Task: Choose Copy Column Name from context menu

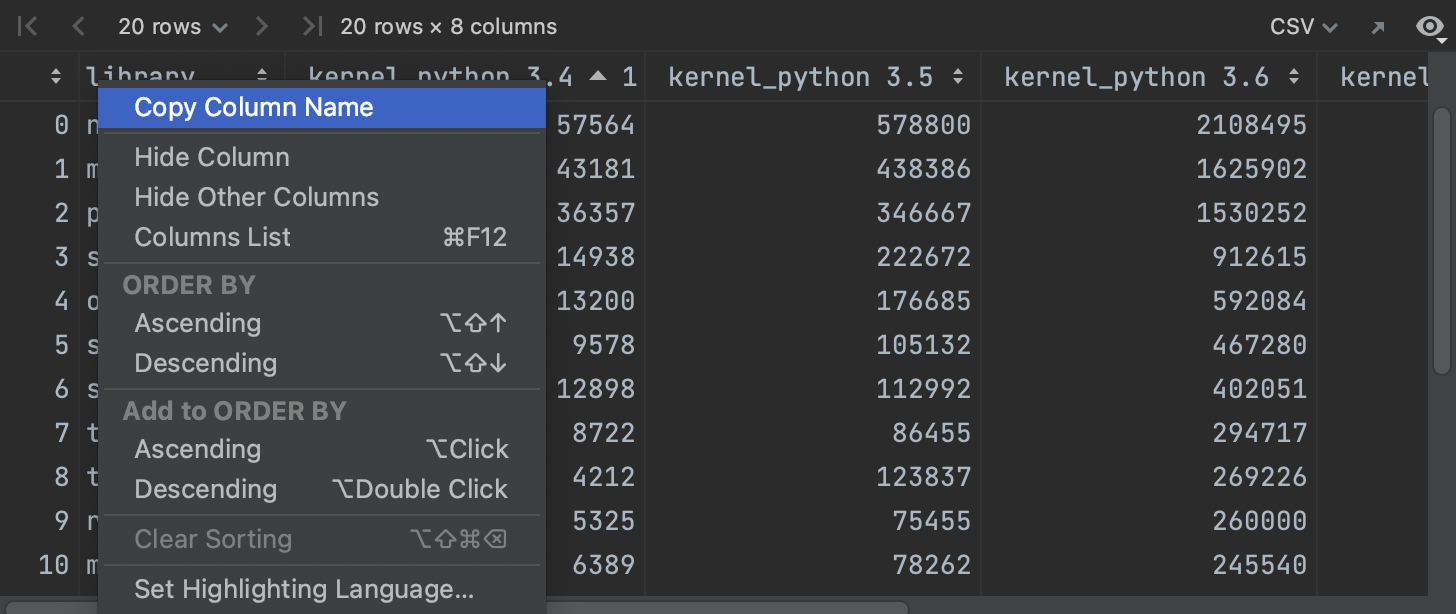Action: pyautogui.click(x=253, y=108)
